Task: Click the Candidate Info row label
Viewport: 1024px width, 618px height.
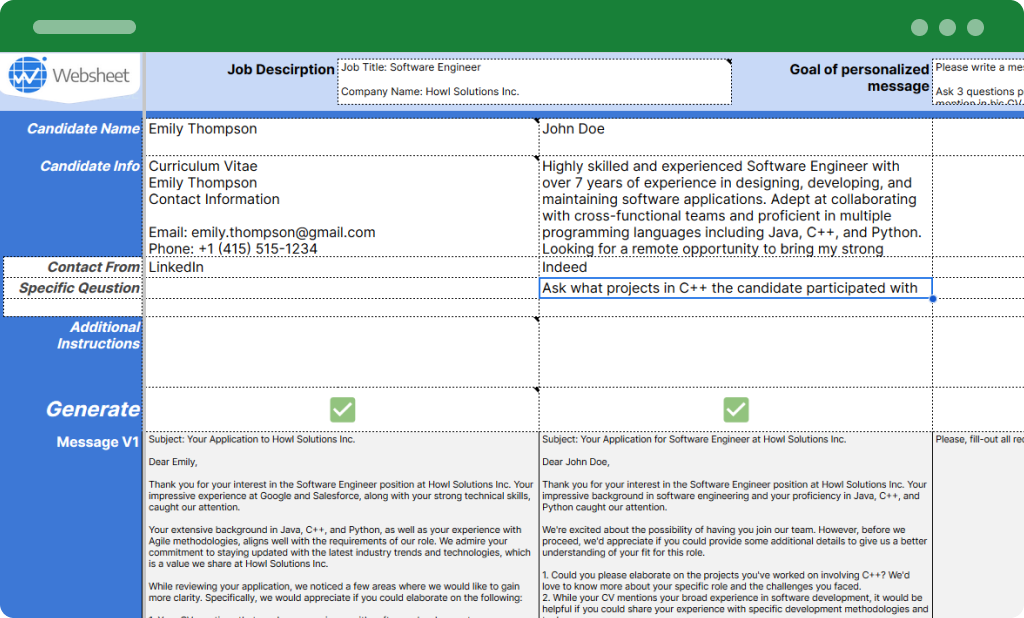Action: click(89, 166)
